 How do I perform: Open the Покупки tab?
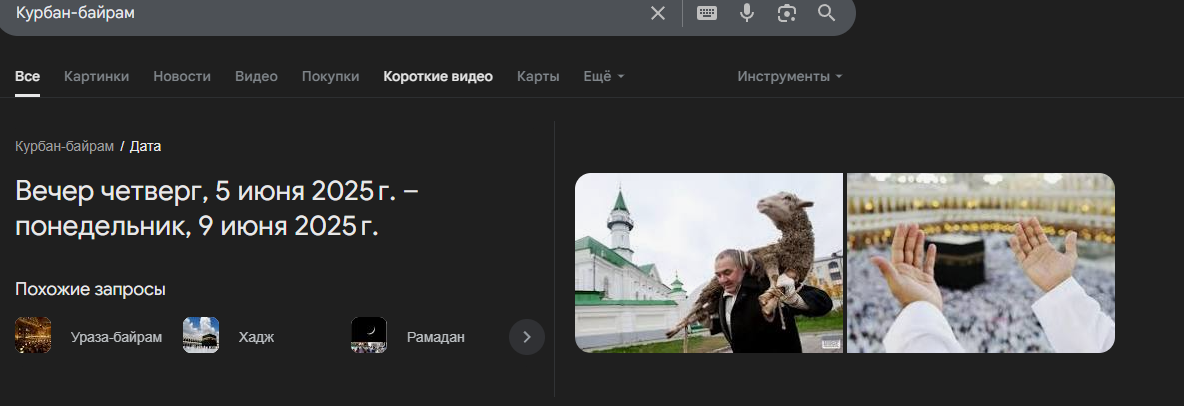[331, 76]
